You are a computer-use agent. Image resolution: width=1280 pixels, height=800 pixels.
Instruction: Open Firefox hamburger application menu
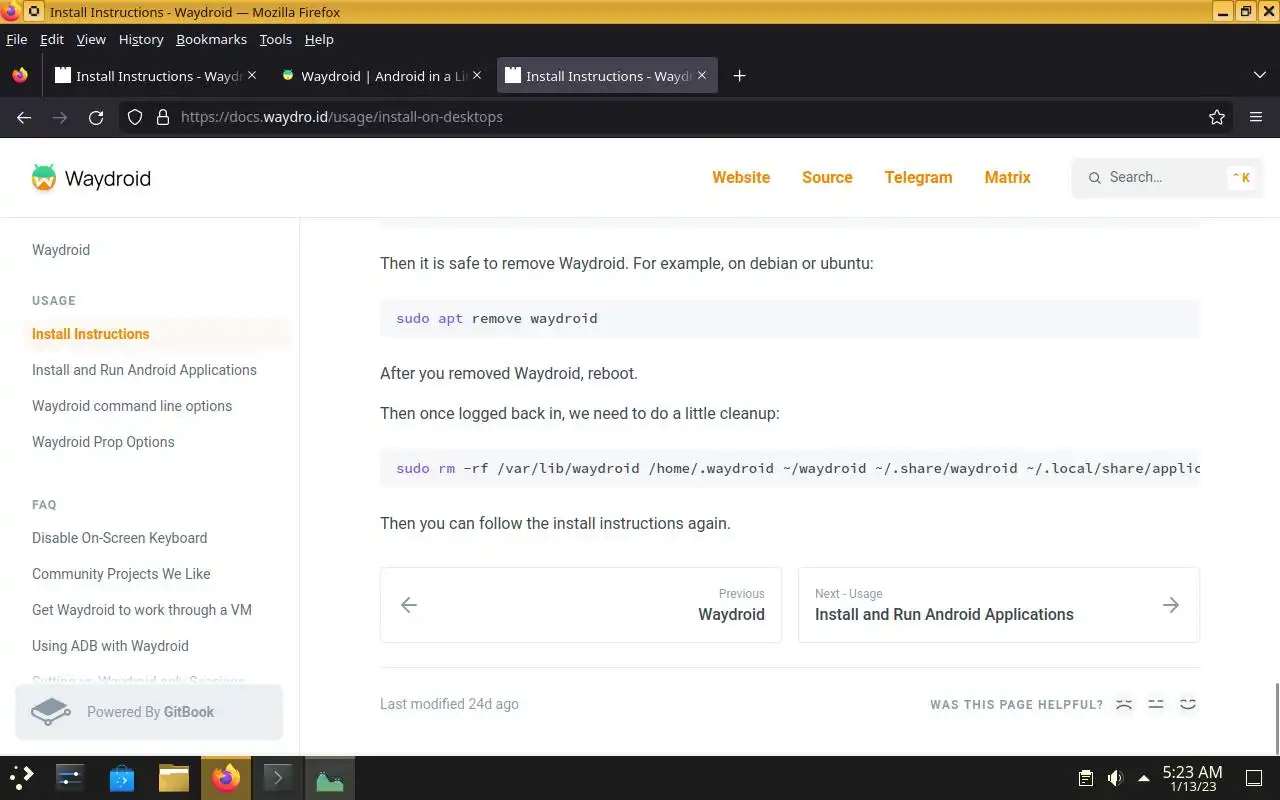(1256, 117)
